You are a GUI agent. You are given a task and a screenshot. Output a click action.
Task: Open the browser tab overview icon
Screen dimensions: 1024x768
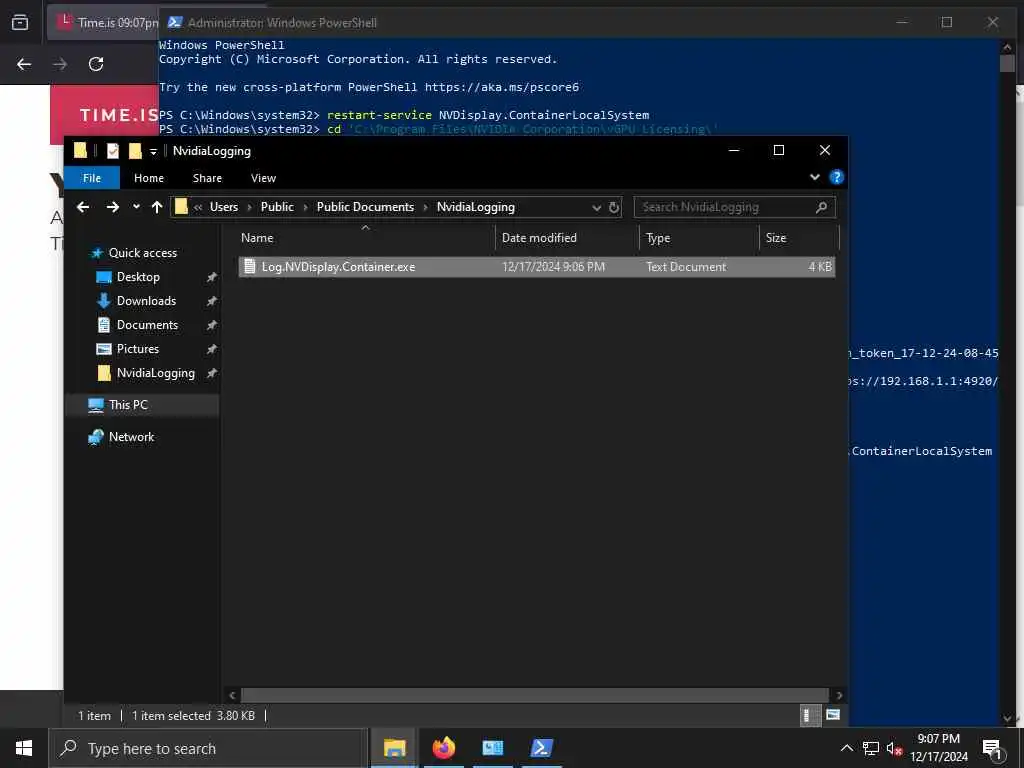[x=20, y=23]
